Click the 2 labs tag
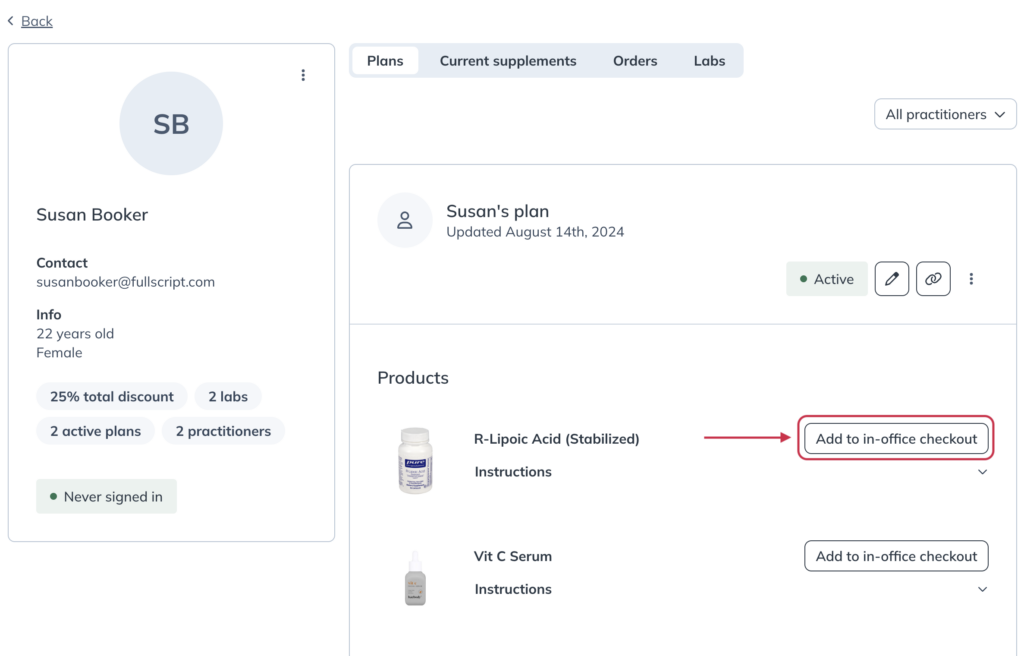1024x656 pixels. point(228,397)
